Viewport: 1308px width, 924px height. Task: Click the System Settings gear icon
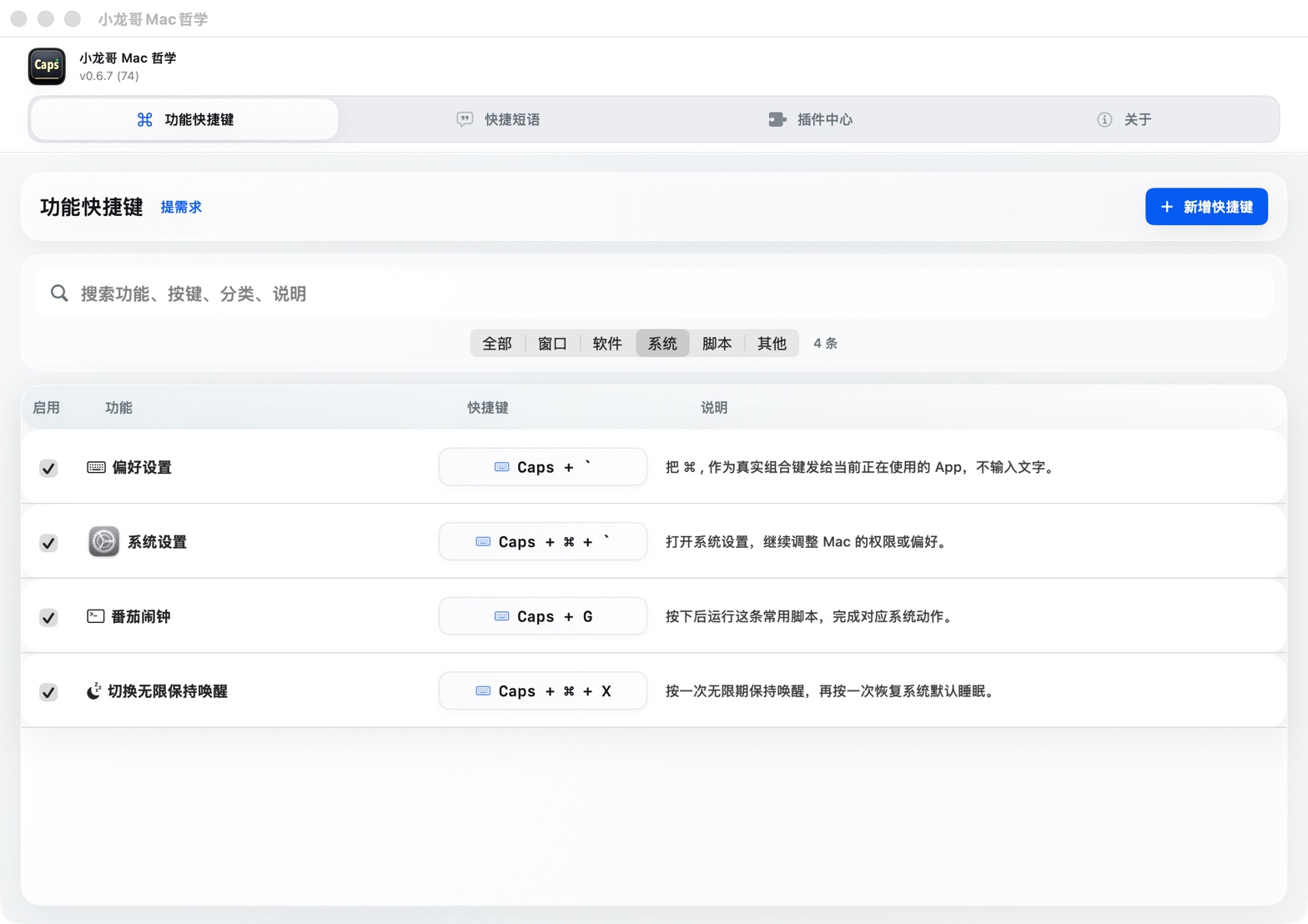[103, 541]
